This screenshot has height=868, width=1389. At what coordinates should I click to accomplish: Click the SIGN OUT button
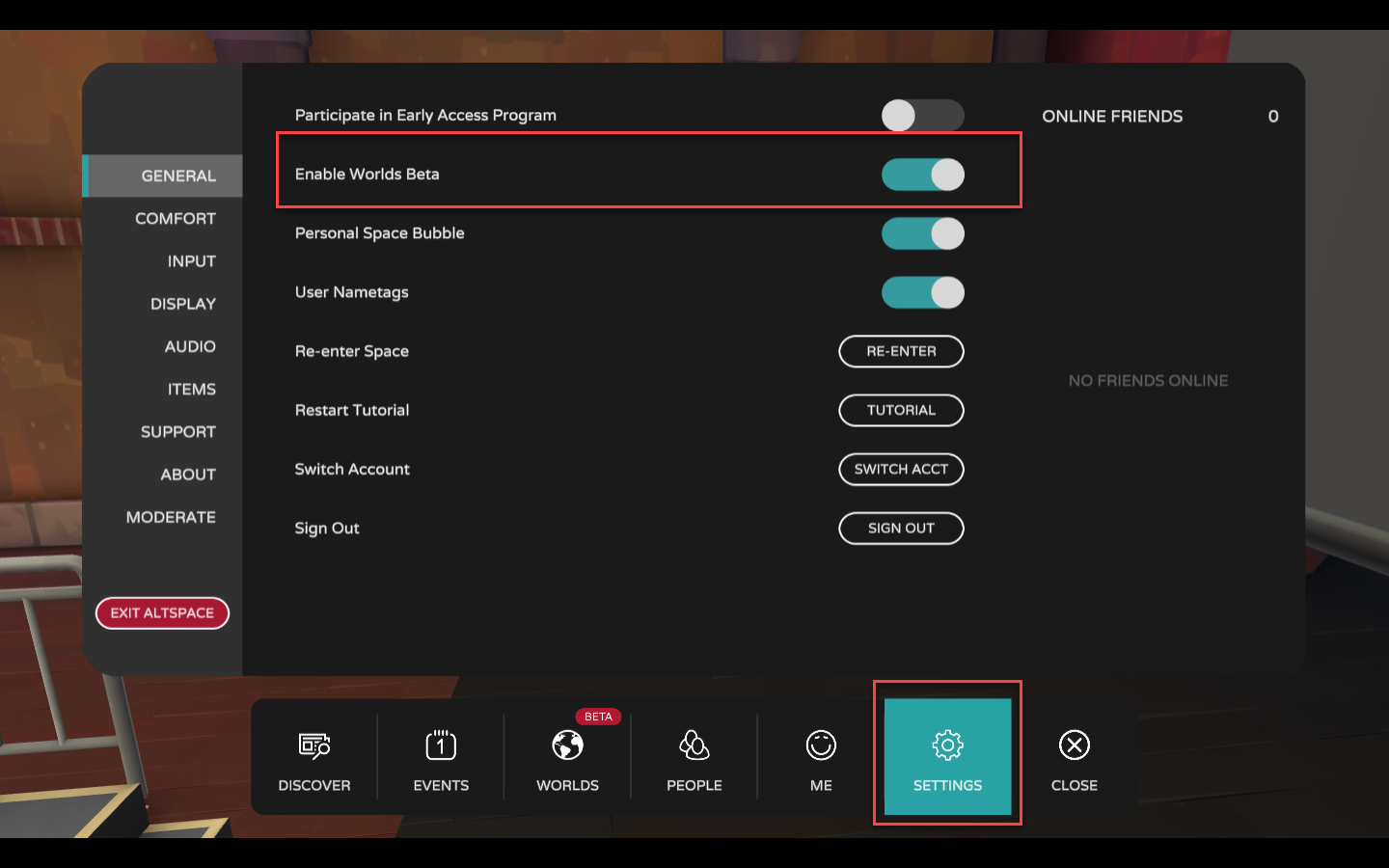coord(901,529)
